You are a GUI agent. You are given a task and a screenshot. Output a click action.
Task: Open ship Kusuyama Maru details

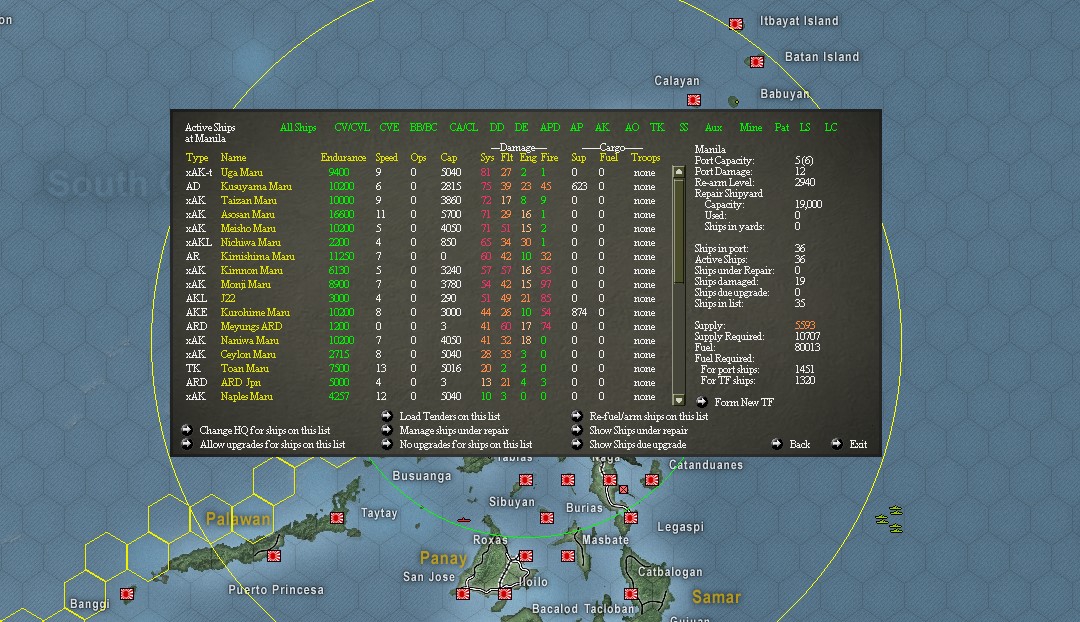pyautogui.click(x=256, y=187)
